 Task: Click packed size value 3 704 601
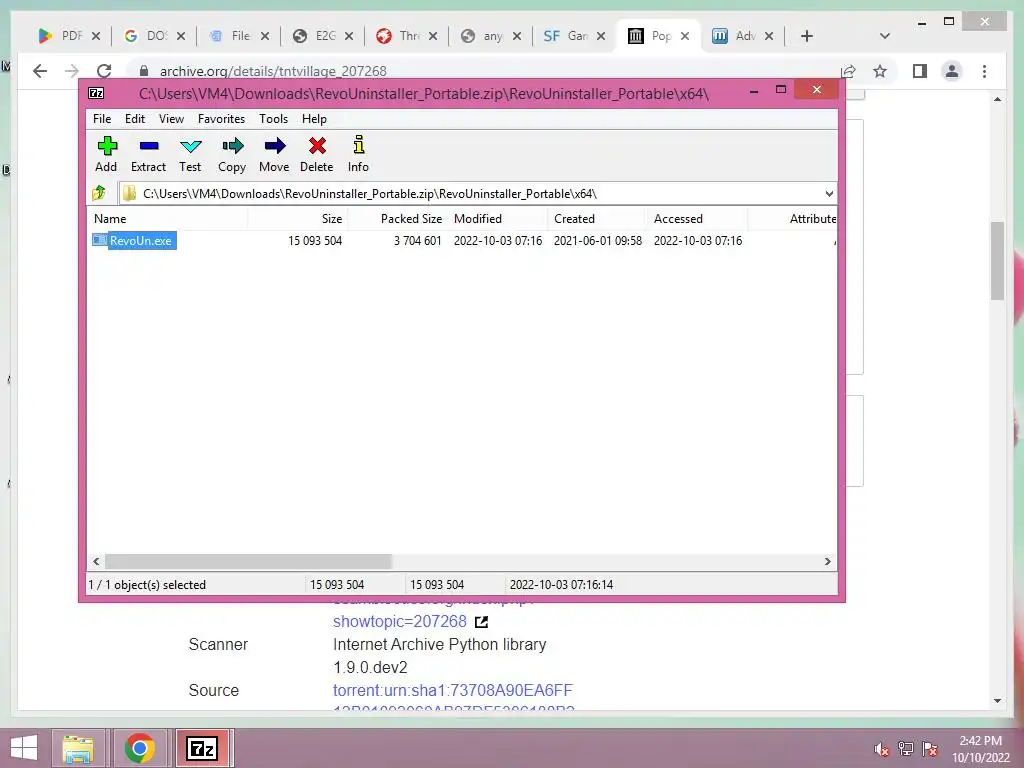(417, 240)
